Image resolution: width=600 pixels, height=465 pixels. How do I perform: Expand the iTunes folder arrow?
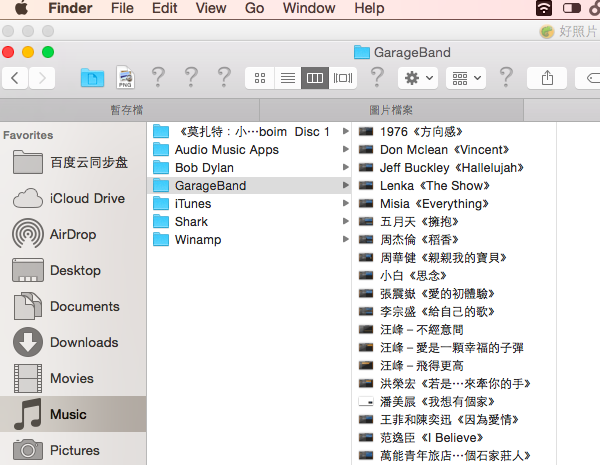point(346,203)
